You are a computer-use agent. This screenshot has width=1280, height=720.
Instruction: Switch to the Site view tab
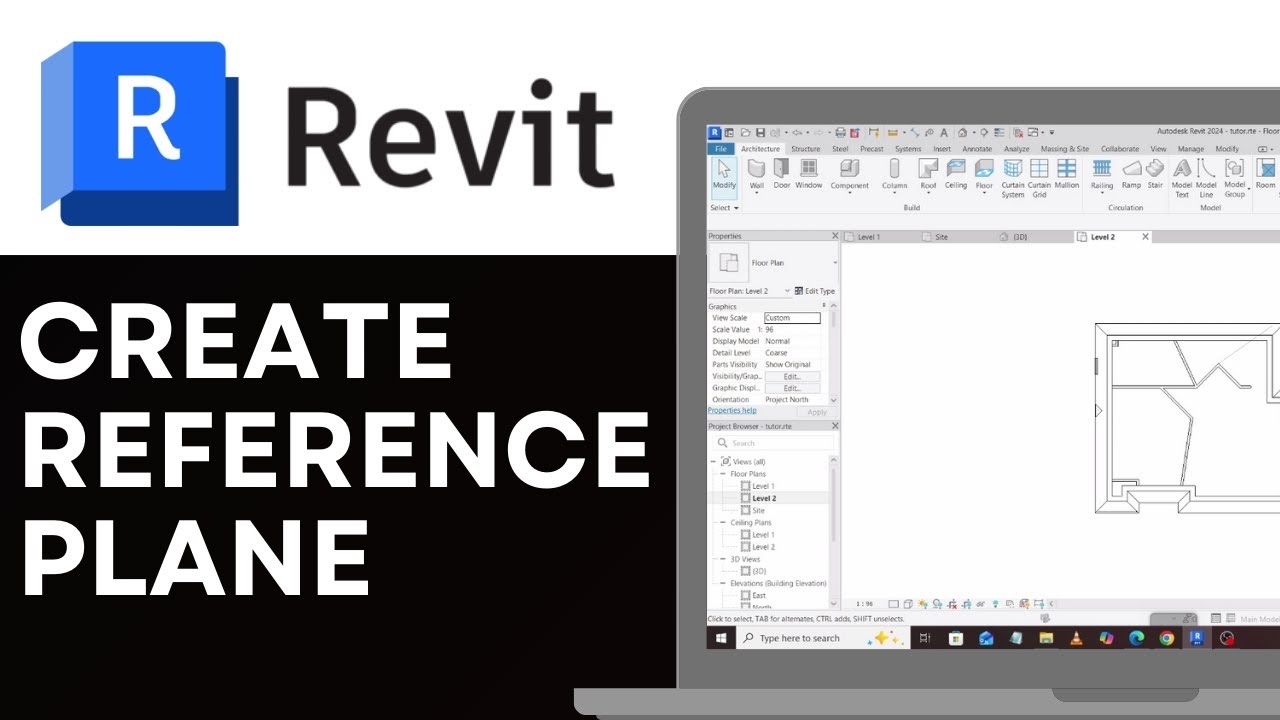[x=940, y=237]
